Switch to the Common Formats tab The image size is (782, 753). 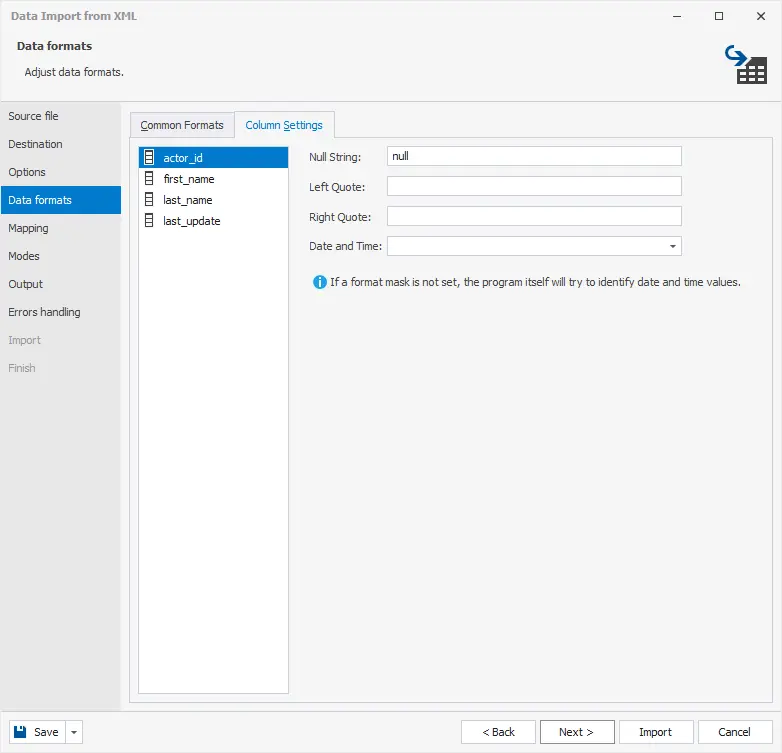click(182, 125)
